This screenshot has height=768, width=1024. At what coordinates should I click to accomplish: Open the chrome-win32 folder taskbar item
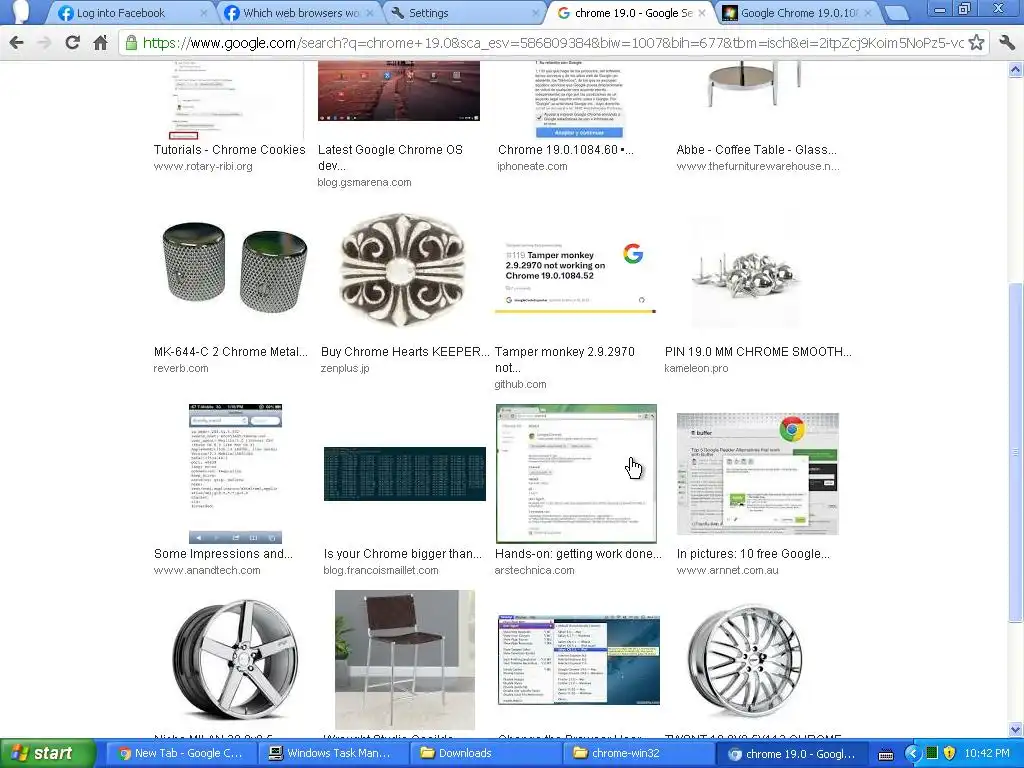[x=637, y=753]
